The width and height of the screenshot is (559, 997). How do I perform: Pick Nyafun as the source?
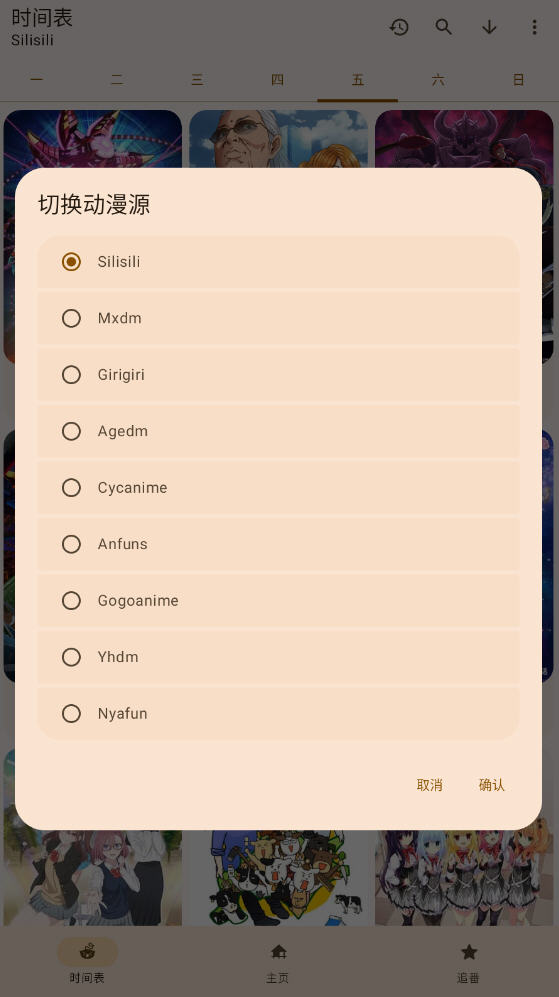279,713
